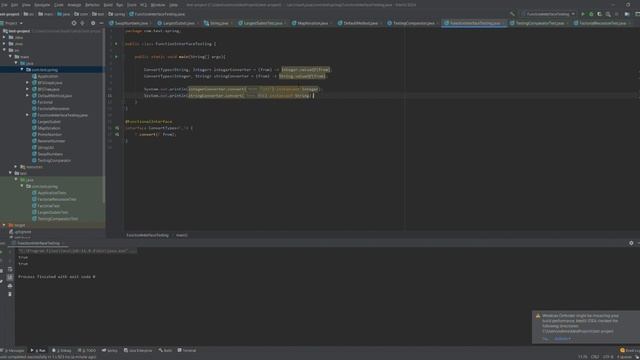Screen dimensions: 640x360
Task: Open Run panel settings gear icon
Action: click(631, 243)
